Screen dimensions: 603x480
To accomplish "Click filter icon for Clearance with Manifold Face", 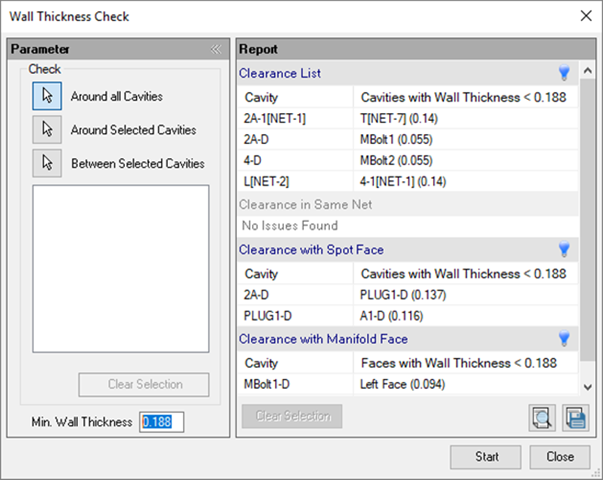I will click(x=563, y=339).
